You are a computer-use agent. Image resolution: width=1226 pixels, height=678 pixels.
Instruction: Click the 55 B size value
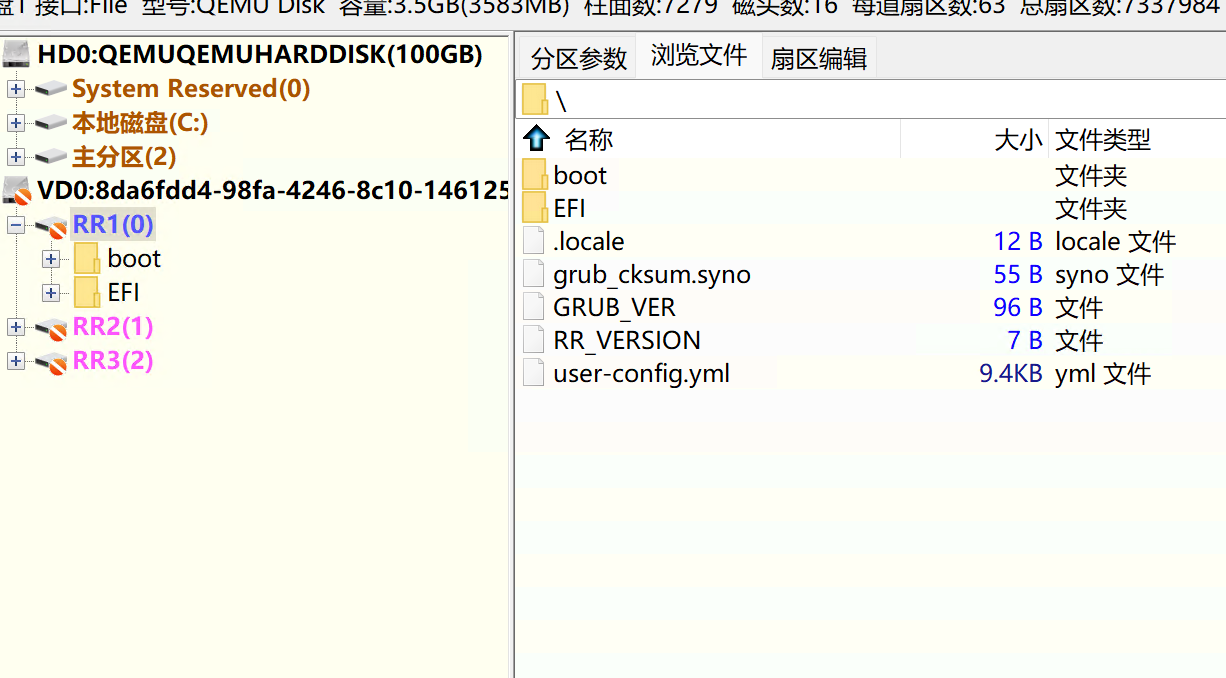click(1018, 274)
